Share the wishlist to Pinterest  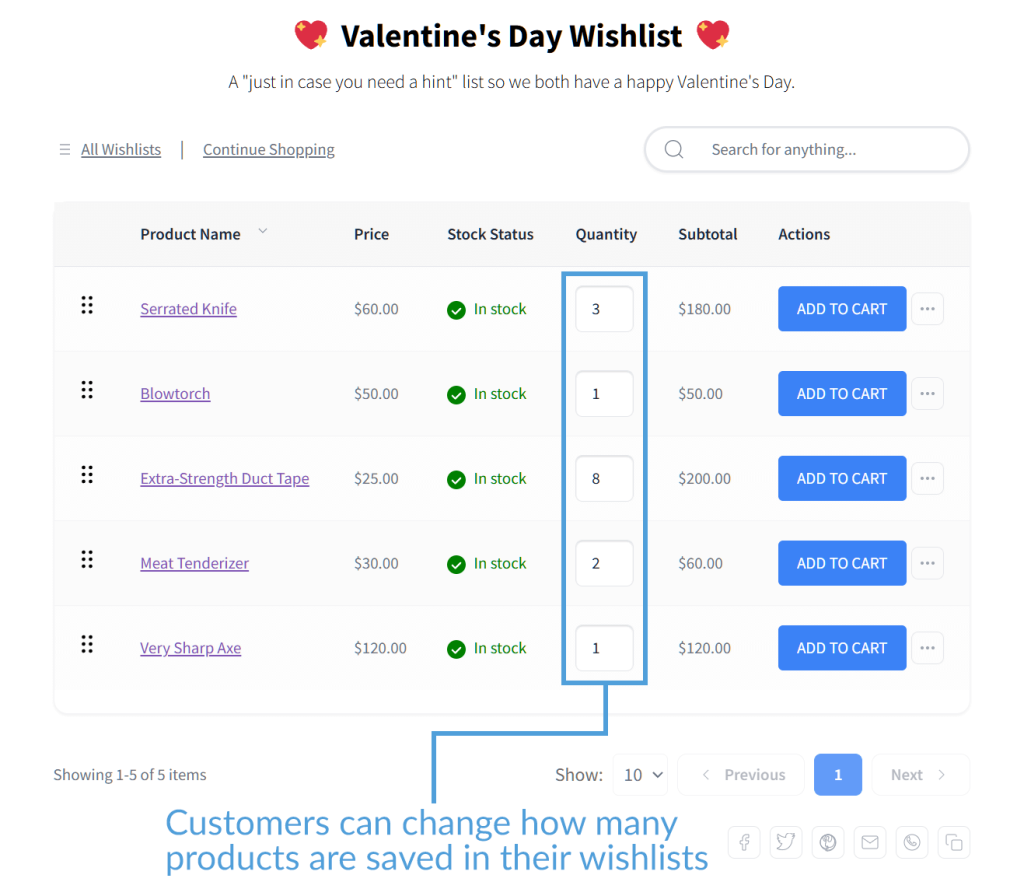click(828, 842)
